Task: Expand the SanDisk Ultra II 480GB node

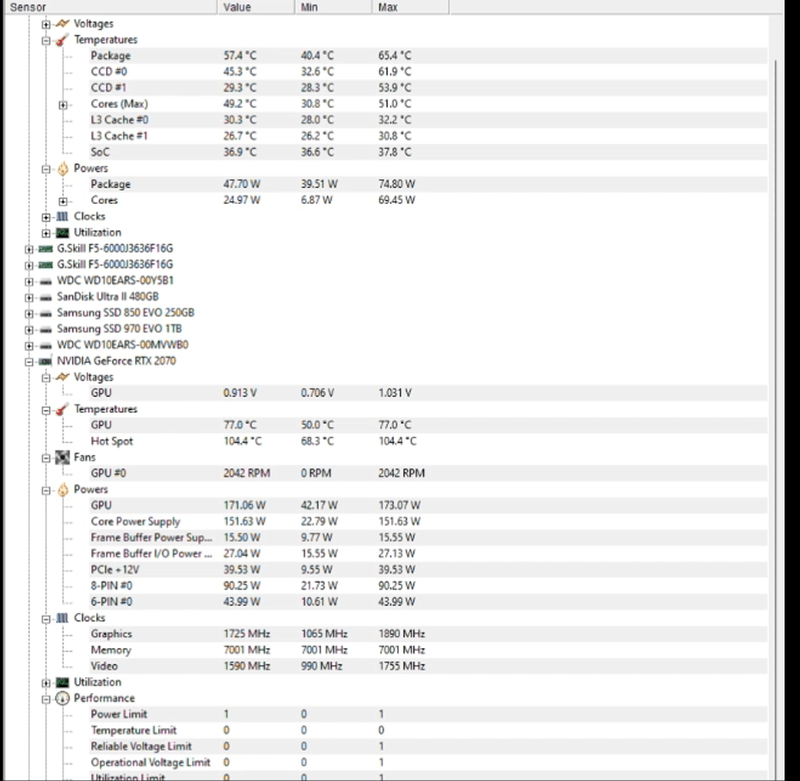Action: pyautogui.click(x=29, y=297)
